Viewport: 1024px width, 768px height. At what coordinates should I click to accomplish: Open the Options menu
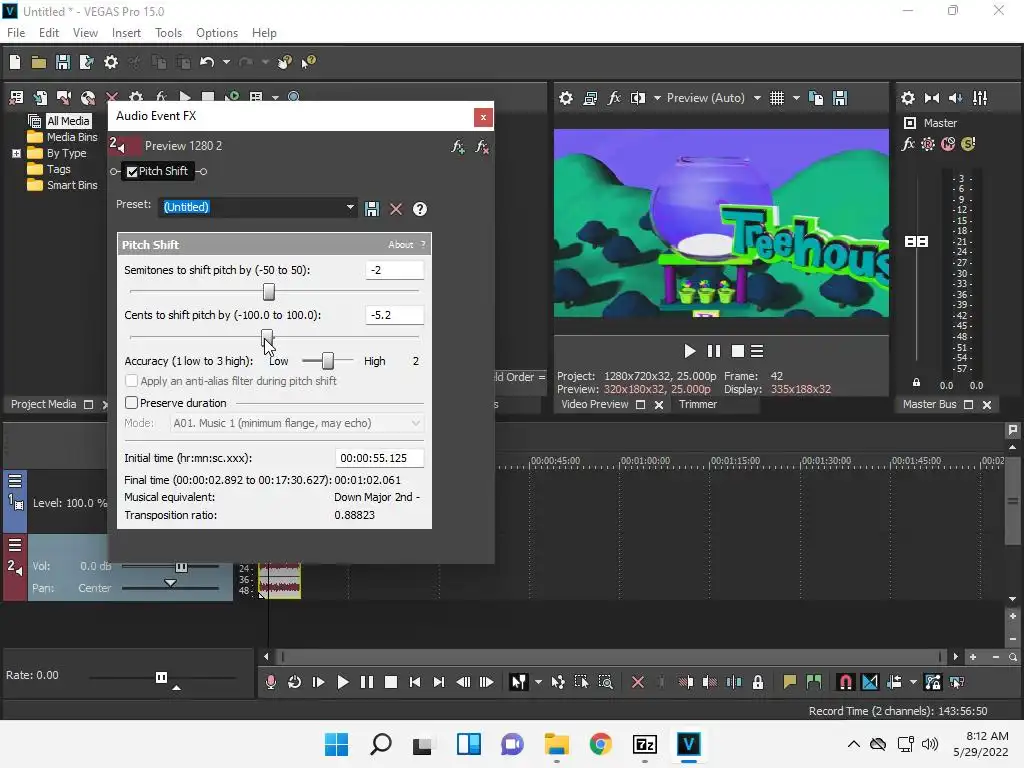click(217, 33)
